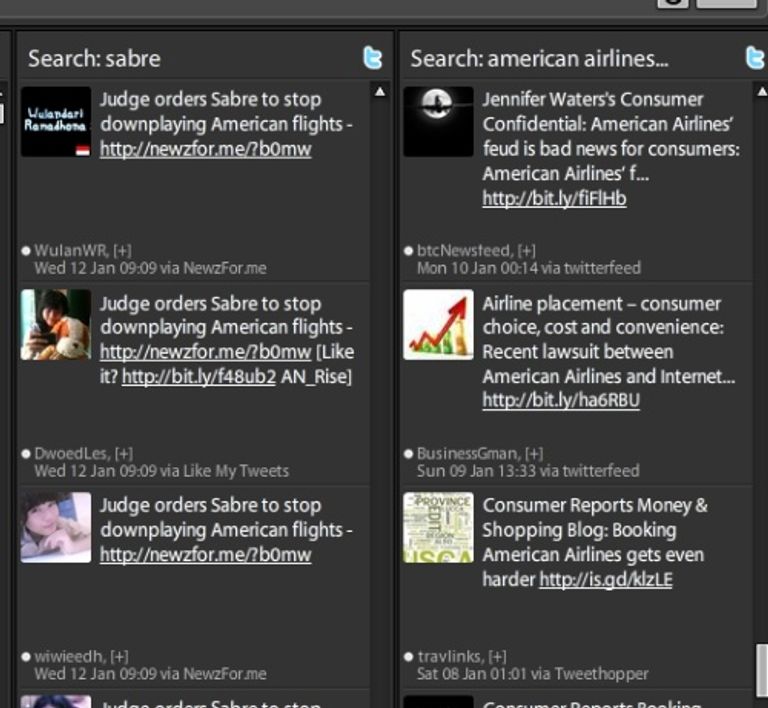
Task: Click the WulanWR username
Action: [72, 251]
